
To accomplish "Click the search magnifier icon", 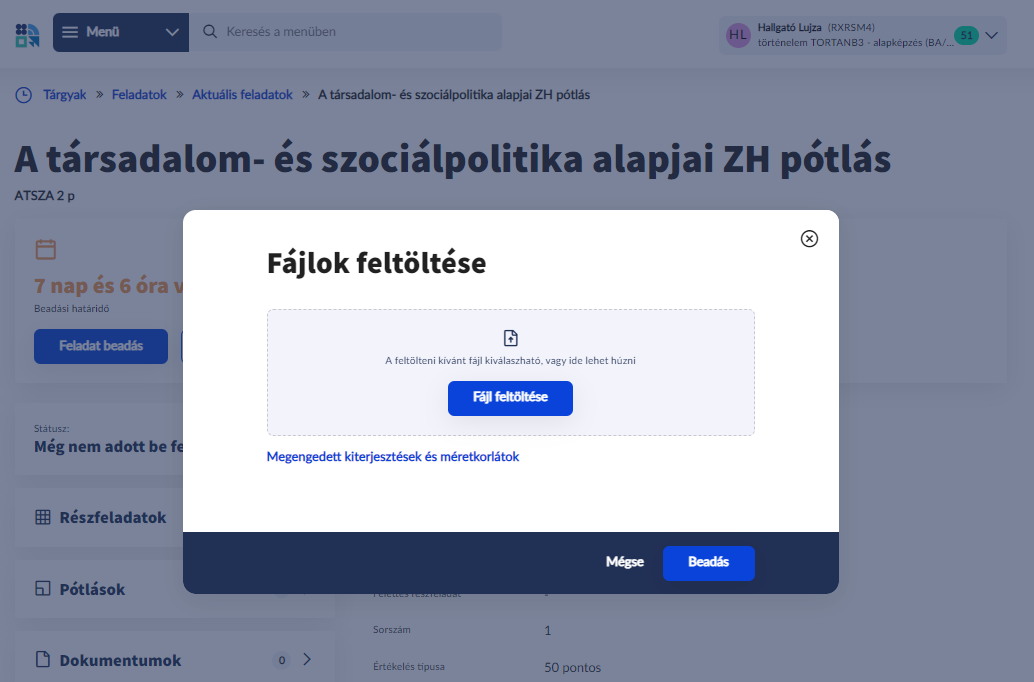I will (210, 32).
